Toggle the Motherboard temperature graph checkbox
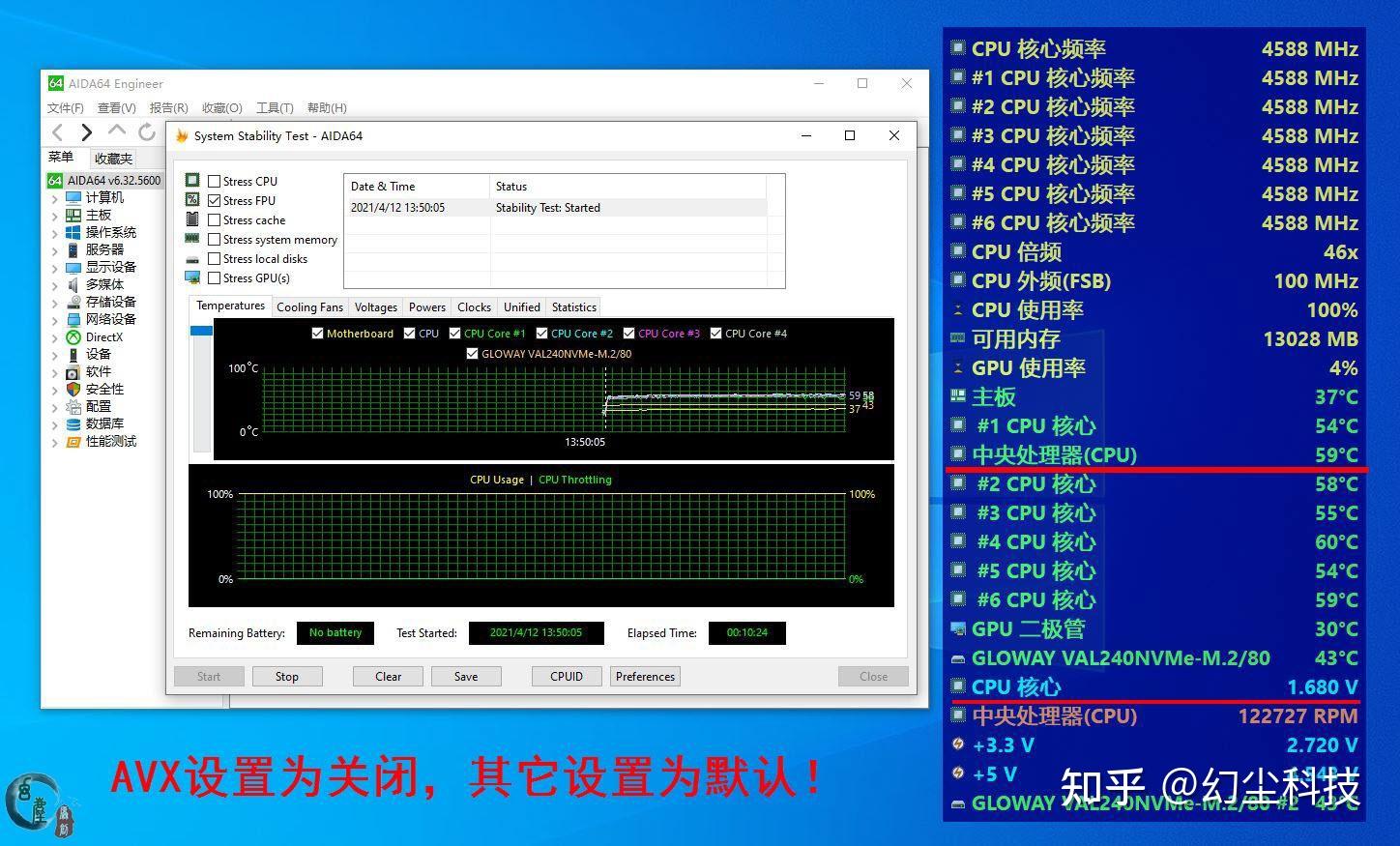Image resolution: width=1400 pixels, height=846 pixels. (x=317, y=334)
